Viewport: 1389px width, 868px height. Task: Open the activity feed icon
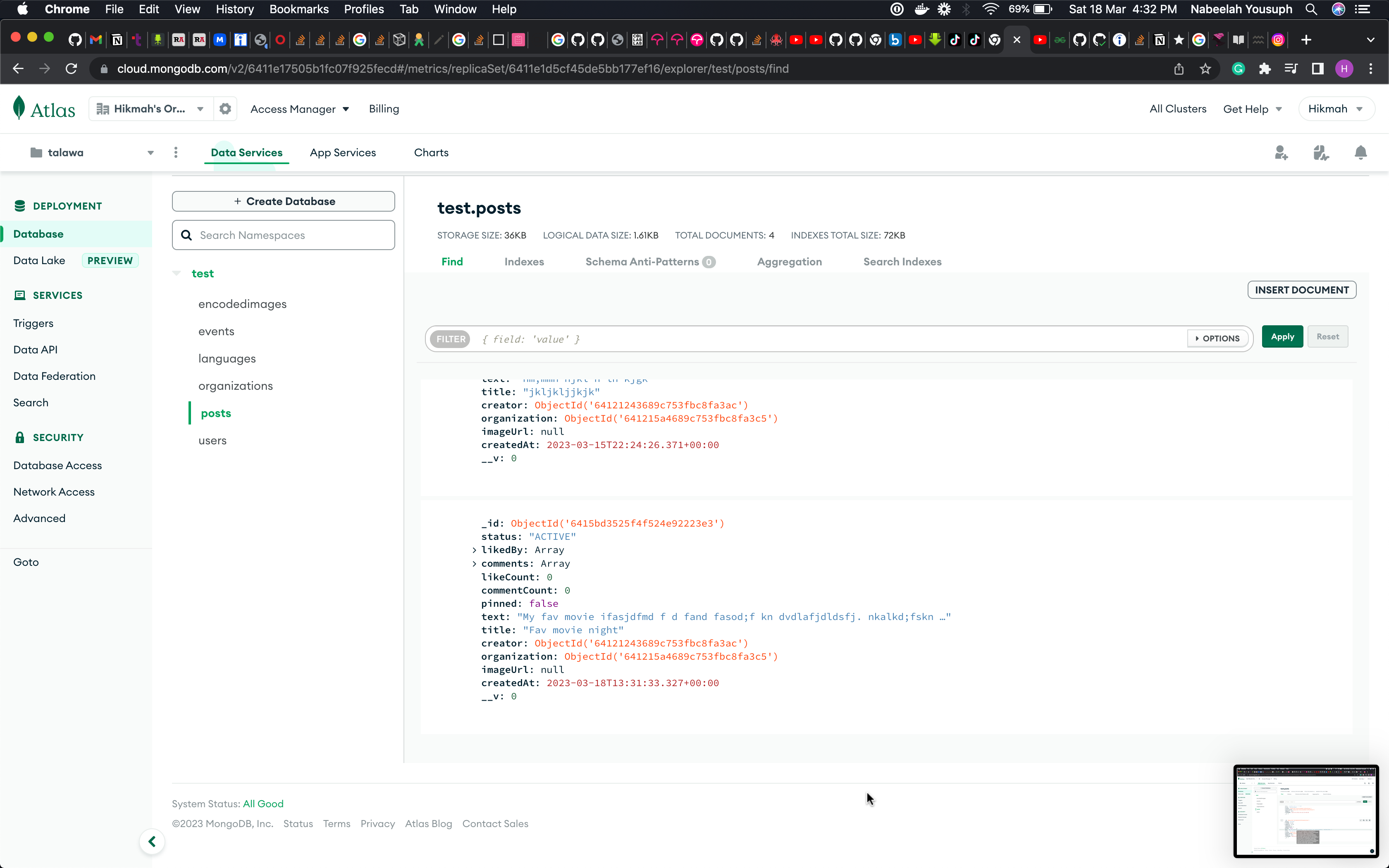click(1321, 152)
